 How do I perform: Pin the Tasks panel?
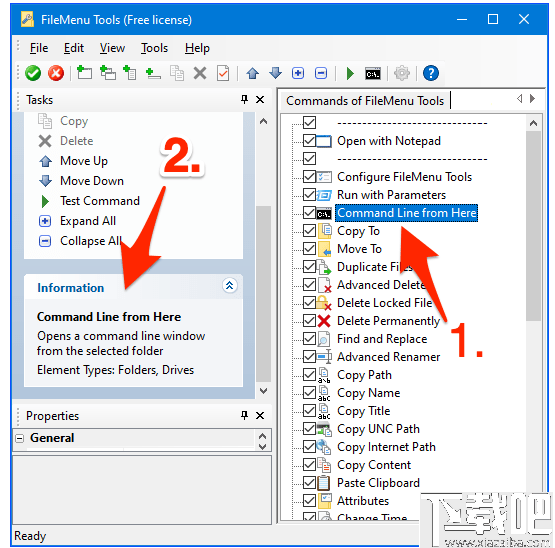pyautogui.click(x=244, y=99)
